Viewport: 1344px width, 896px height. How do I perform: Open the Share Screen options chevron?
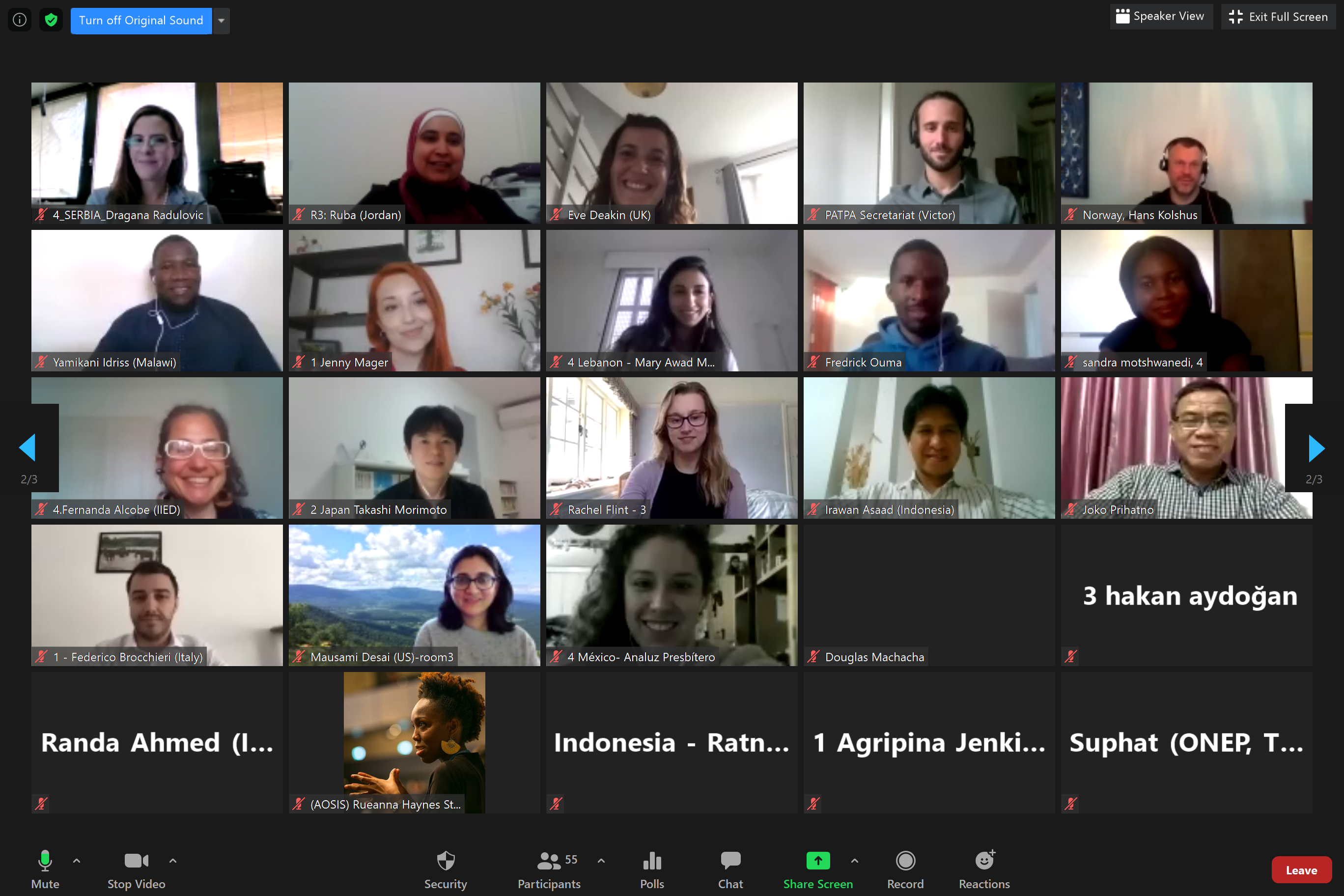click(854, 861)
